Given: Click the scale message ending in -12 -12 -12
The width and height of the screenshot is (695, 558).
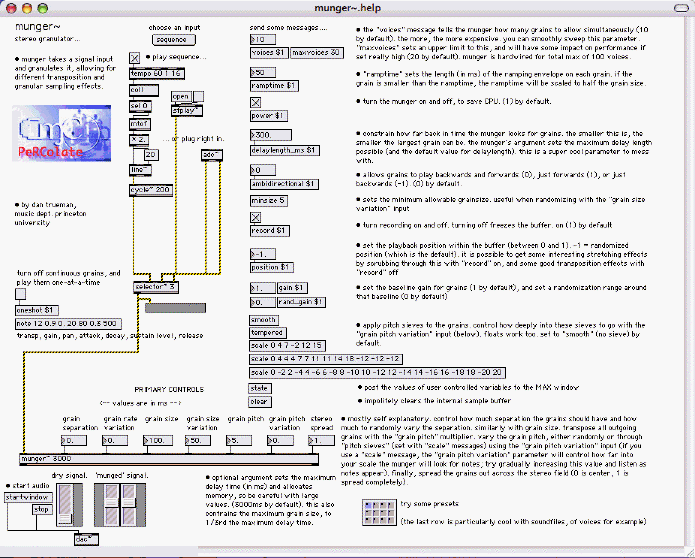Looking at the screenshot, I should (326, 359).
